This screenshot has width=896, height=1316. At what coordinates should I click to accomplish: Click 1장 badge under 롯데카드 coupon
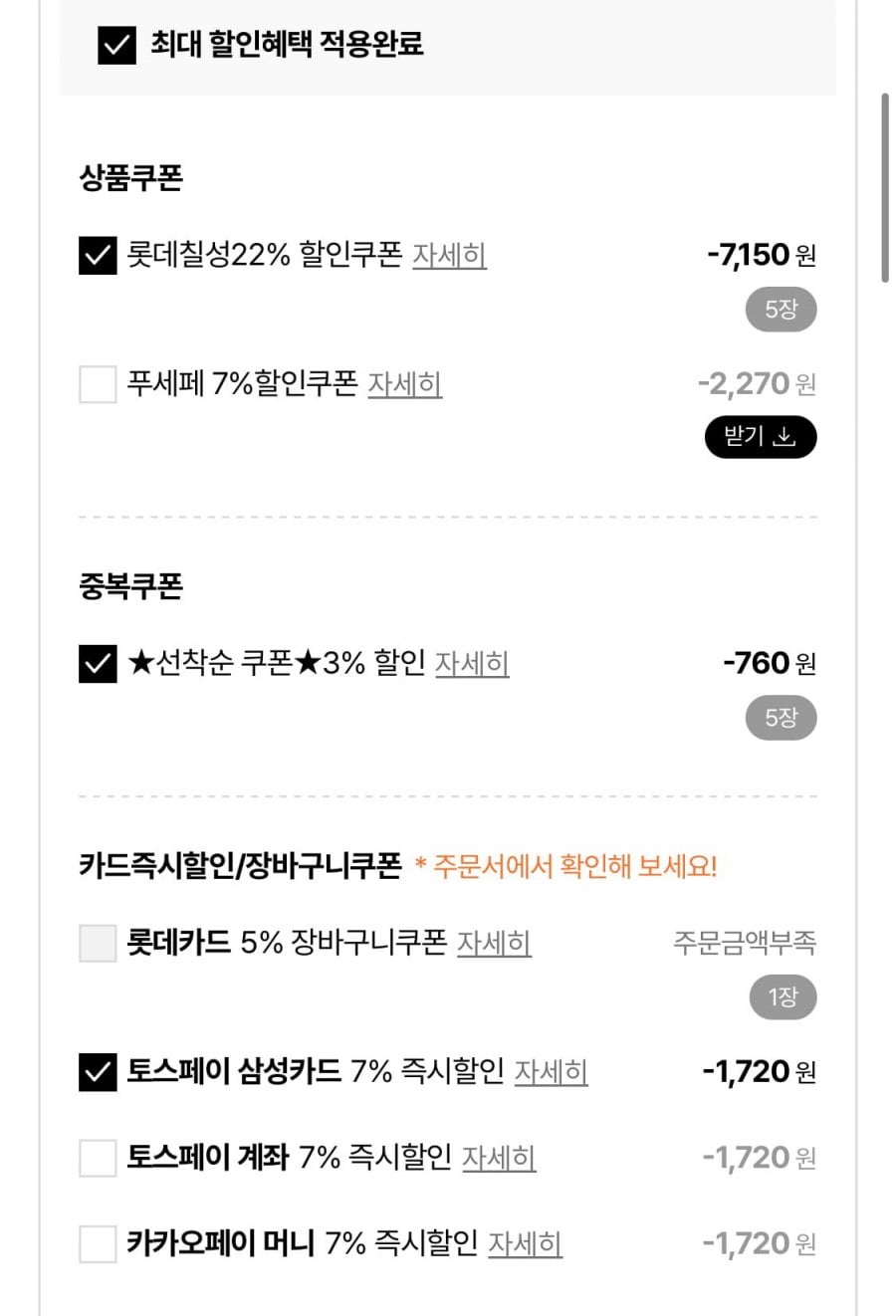(783, 997)
